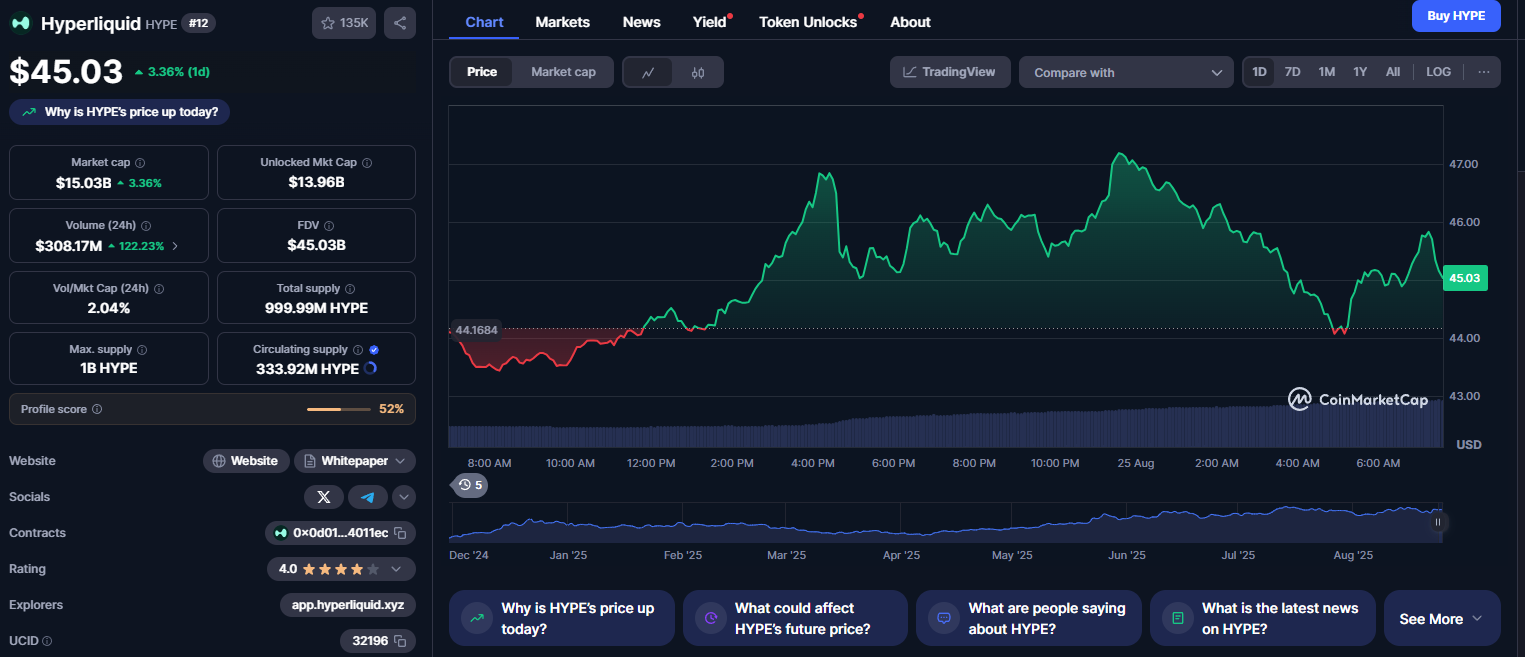Open the Telegram social link
Screen dimensions: 1525x657
(x=368, y=497)
